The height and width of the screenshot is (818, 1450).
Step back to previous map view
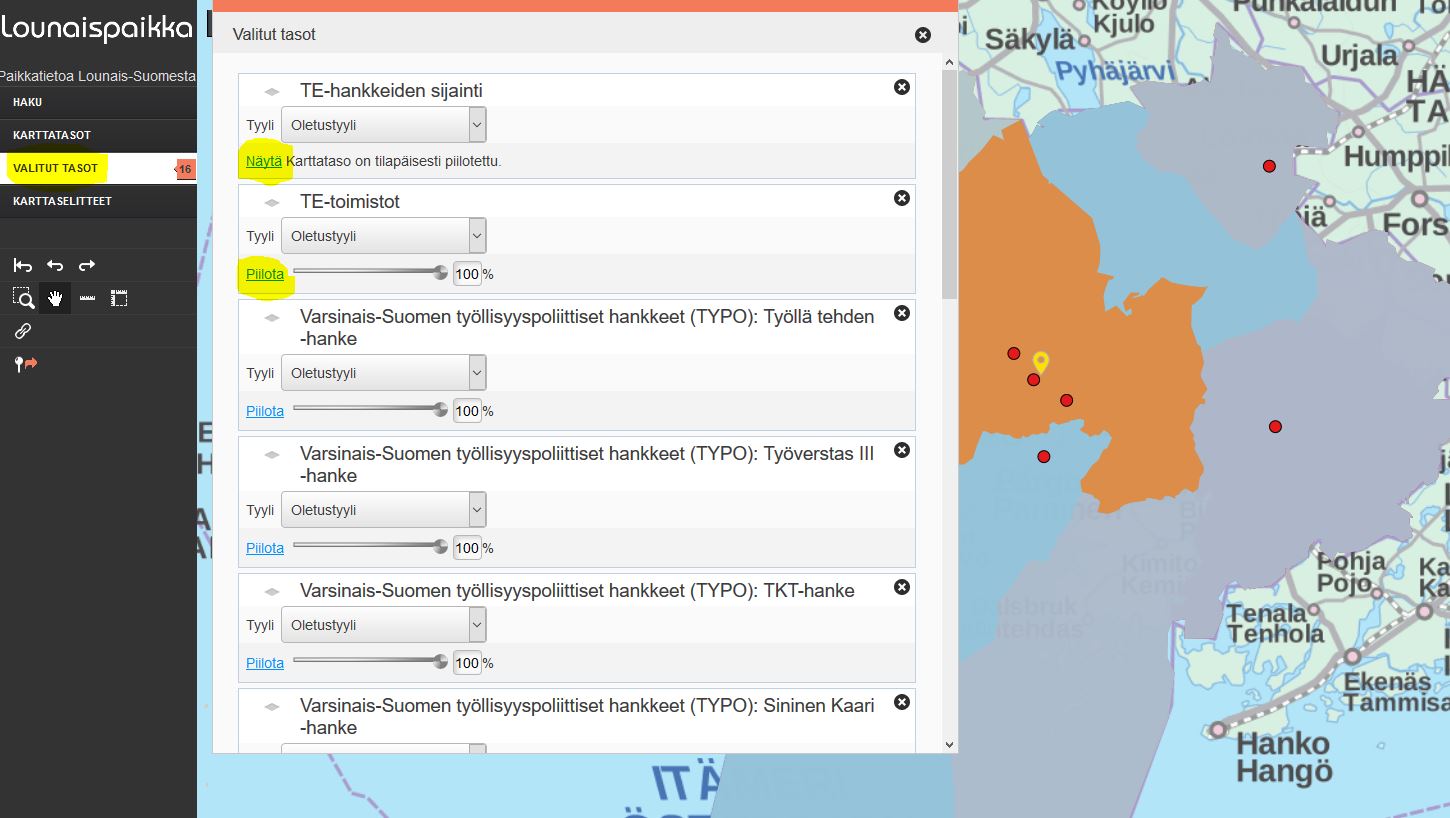click(x=55, y=265)
